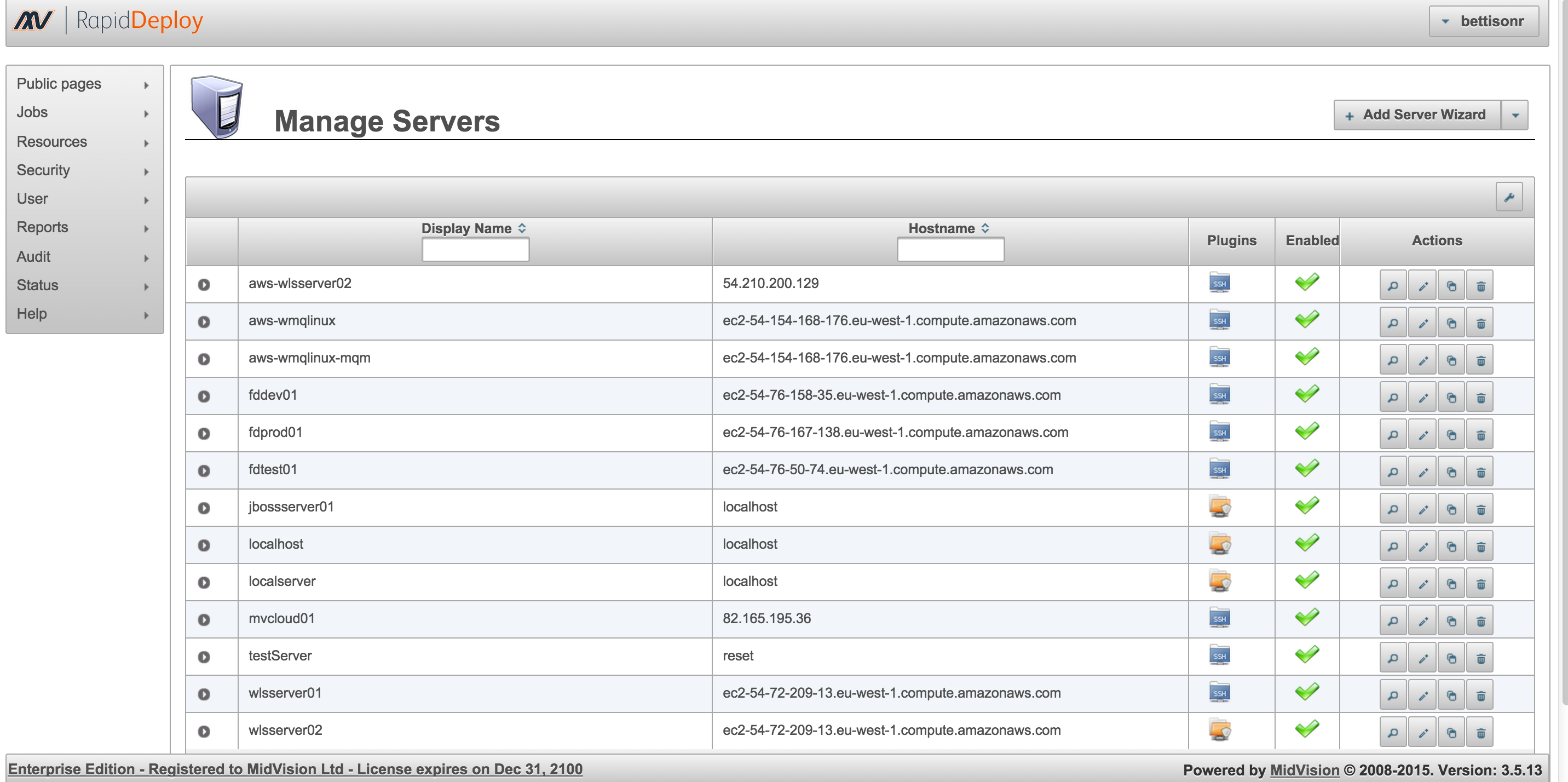Viewport: 1568px width, 782px height.
Task: Delete the testServer entry
Action: tap(1481, 657)
